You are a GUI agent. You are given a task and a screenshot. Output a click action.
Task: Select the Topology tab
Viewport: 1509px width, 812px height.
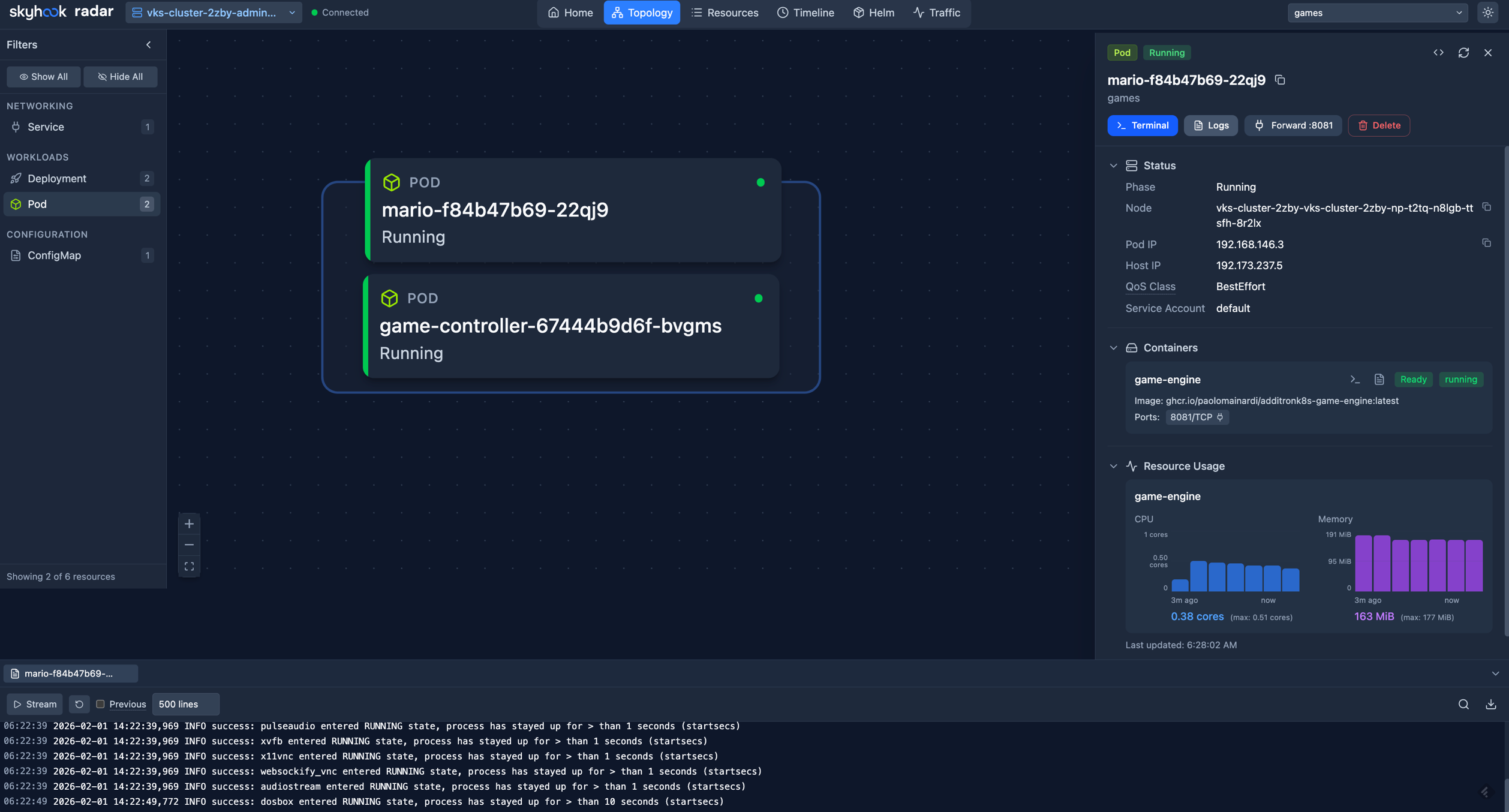[642, 13]
